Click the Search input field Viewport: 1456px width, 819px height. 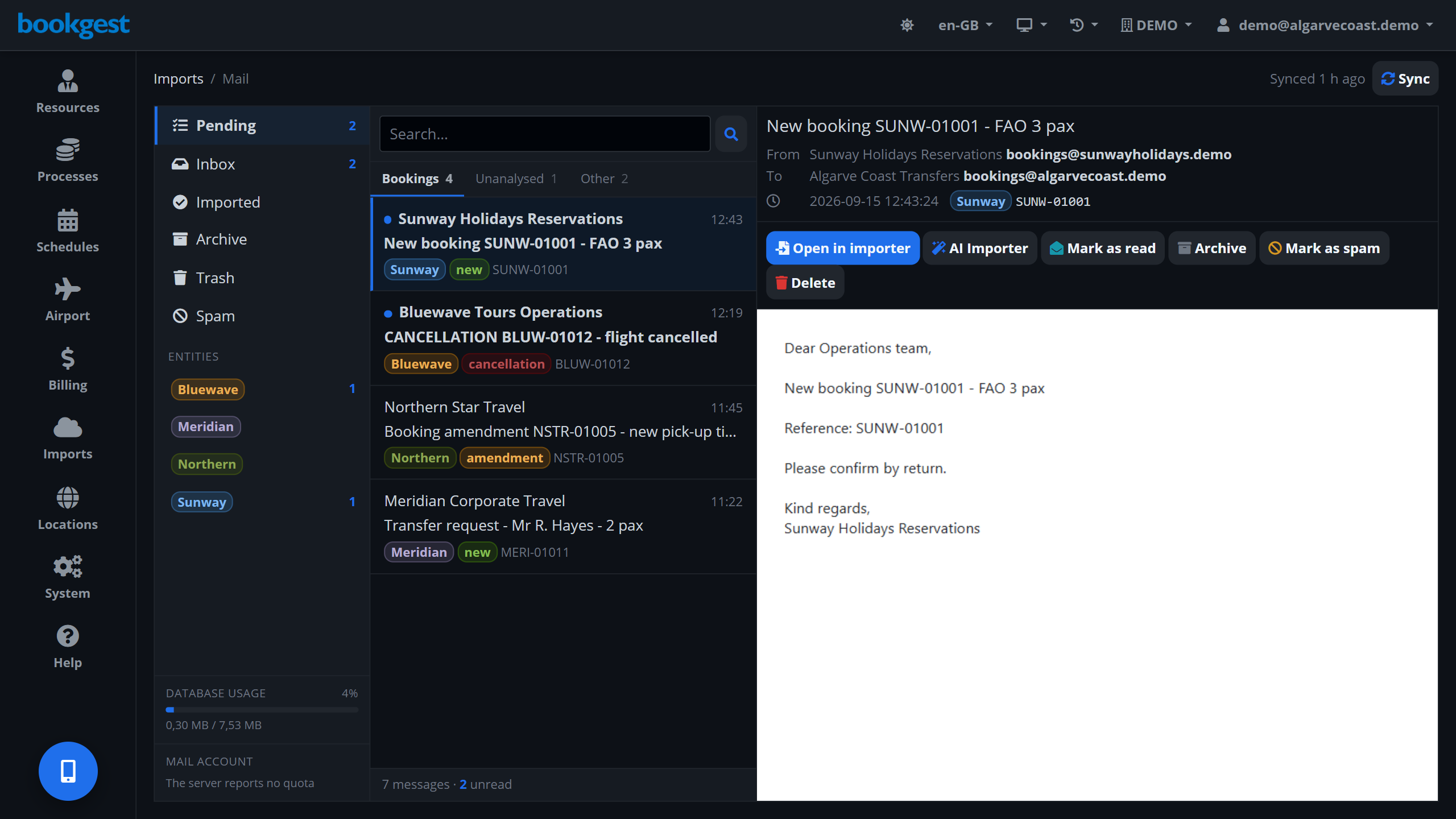[545, 134]
